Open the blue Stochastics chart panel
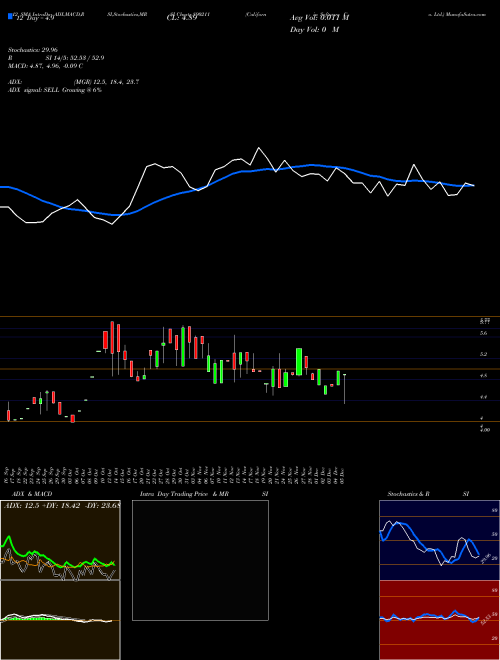This screenshot has width=500, height=660. click(x=439, y=540)
